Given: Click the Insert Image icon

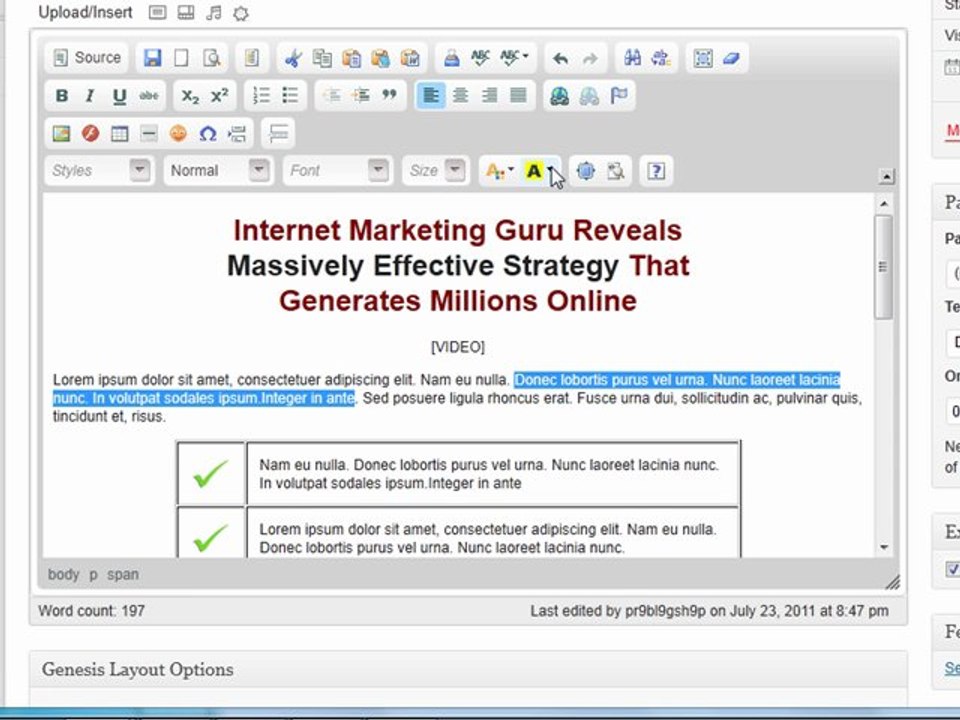Looking at the screenshot, I should (61, 133).
